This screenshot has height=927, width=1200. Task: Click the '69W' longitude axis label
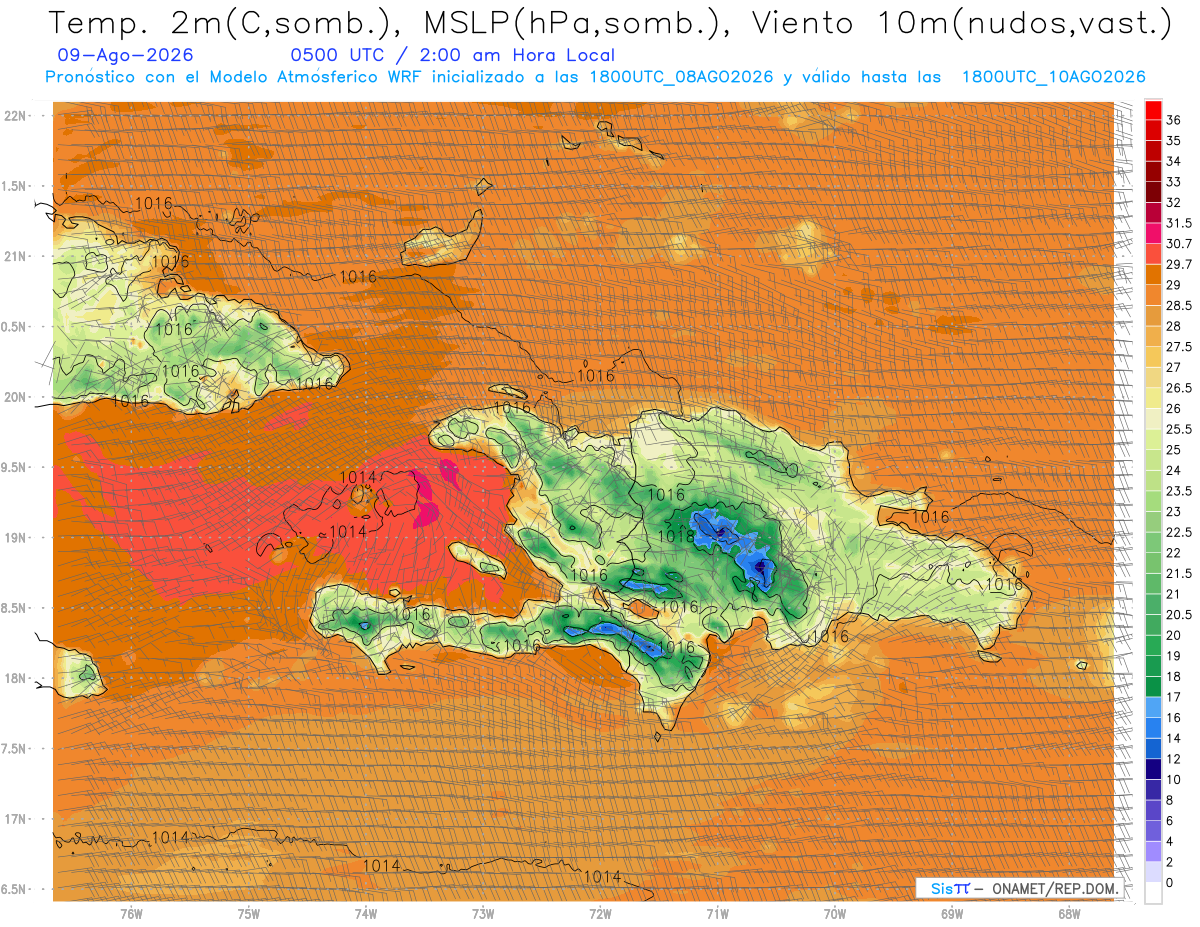click(x=952, y=914)
